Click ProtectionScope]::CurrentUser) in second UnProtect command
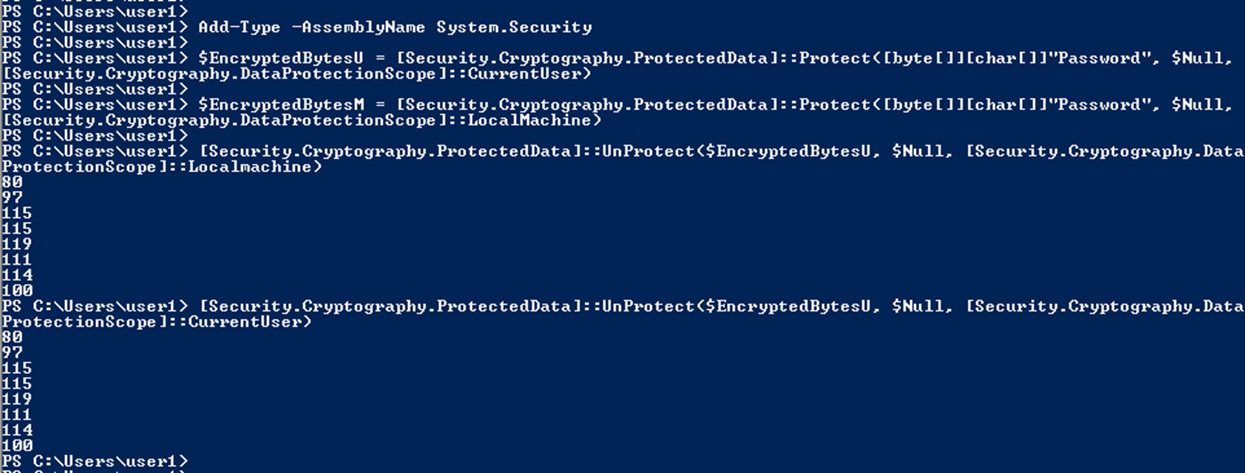This screenshot has width=1245, height=473. click(x=157, y=322)
